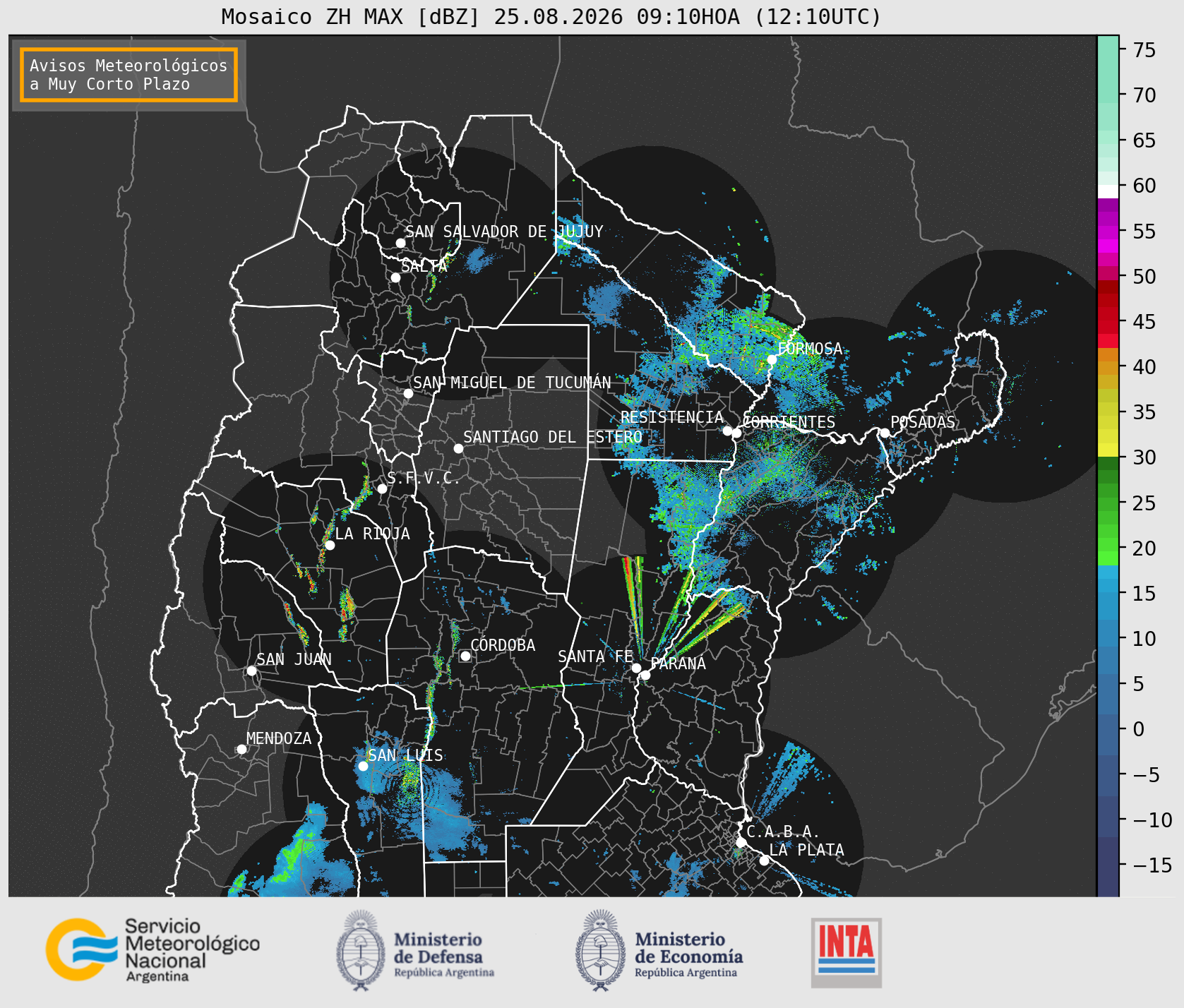Click the C.A.B.A. city marker
1184x1008 pixels.
741,842
